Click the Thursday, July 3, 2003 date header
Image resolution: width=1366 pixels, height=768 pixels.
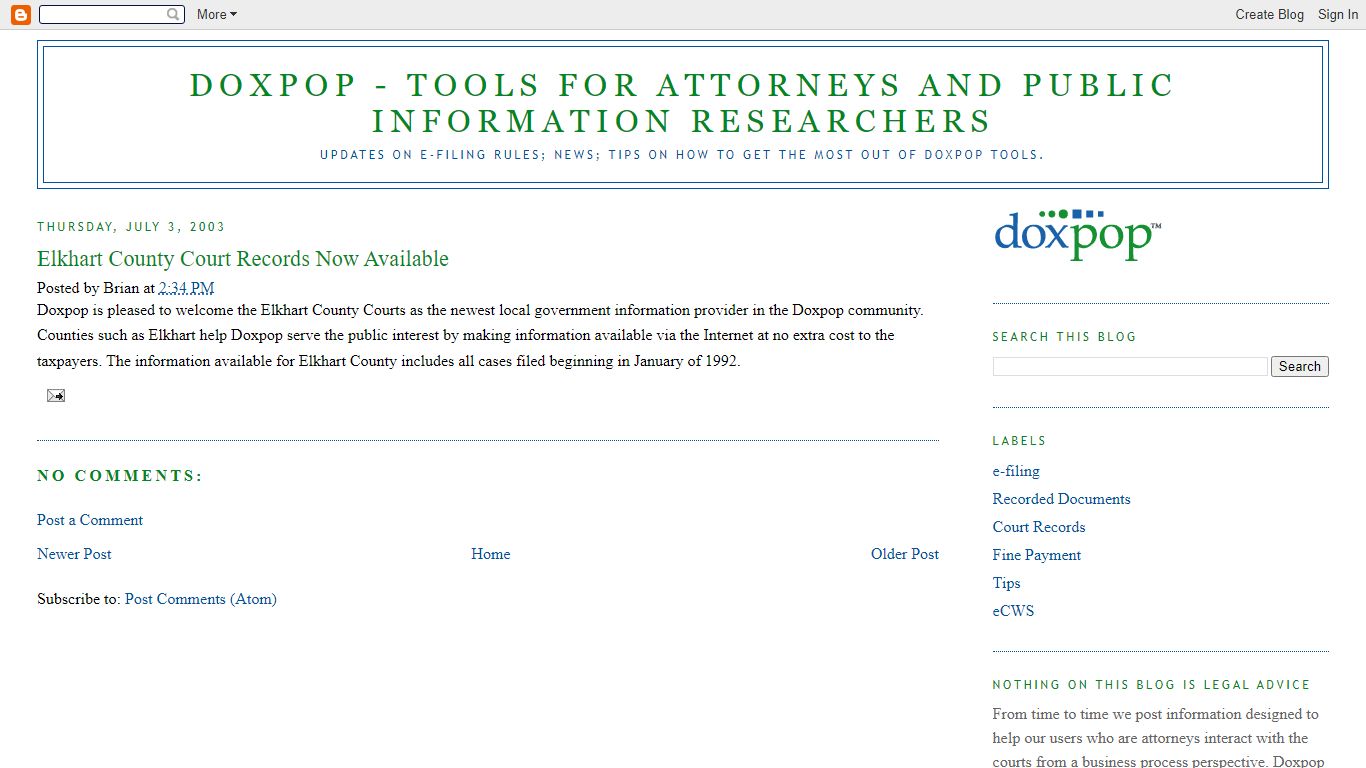[131, 227]
